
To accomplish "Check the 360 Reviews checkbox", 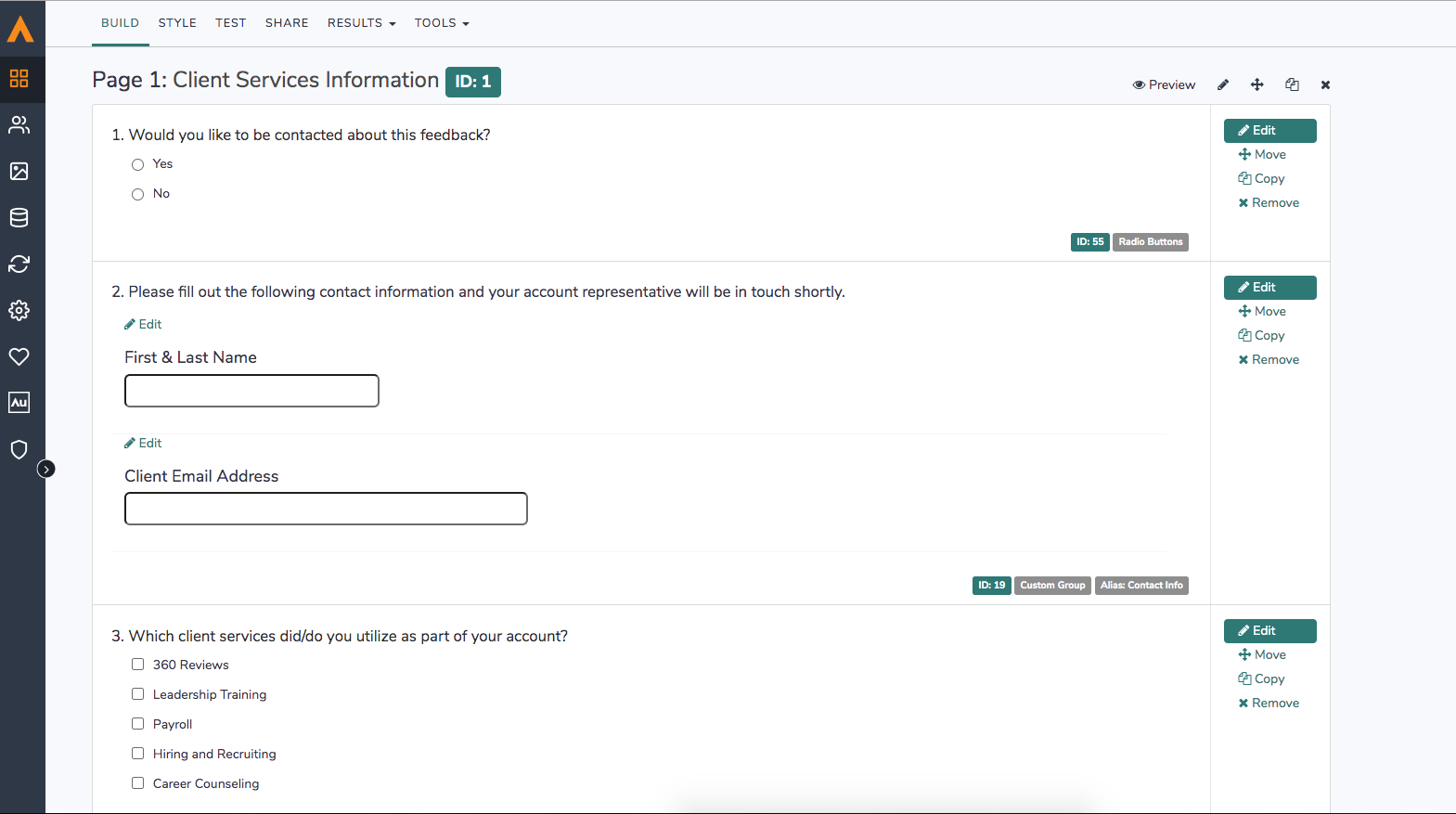I will [x=137, y=665].
